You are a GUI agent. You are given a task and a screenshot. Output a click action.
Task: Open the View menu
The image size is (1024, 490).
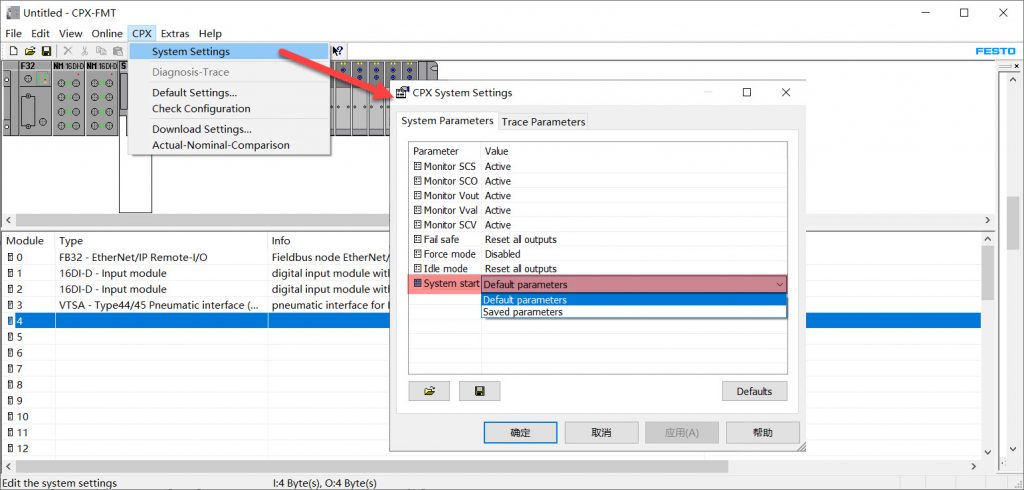[71, 33]
